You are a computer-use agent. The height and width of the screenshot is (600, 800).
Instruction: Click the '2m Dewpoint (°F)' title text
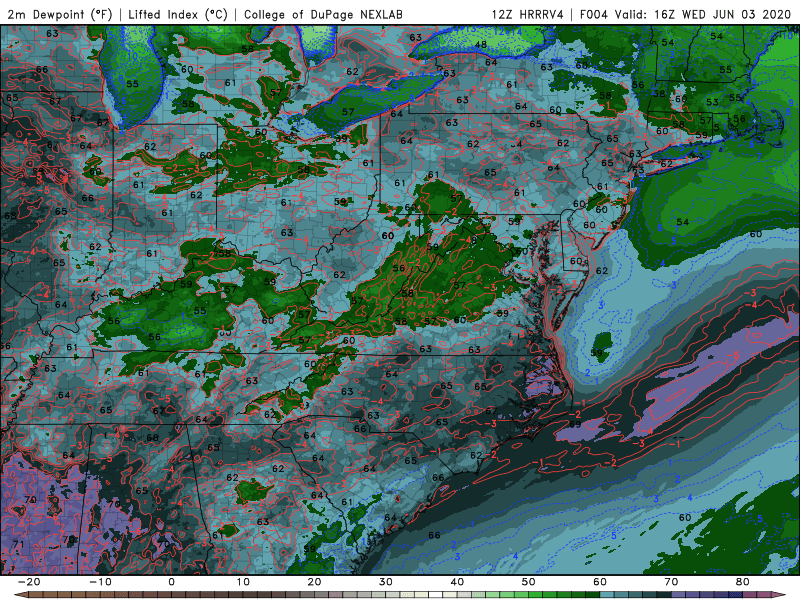(60, 14)
